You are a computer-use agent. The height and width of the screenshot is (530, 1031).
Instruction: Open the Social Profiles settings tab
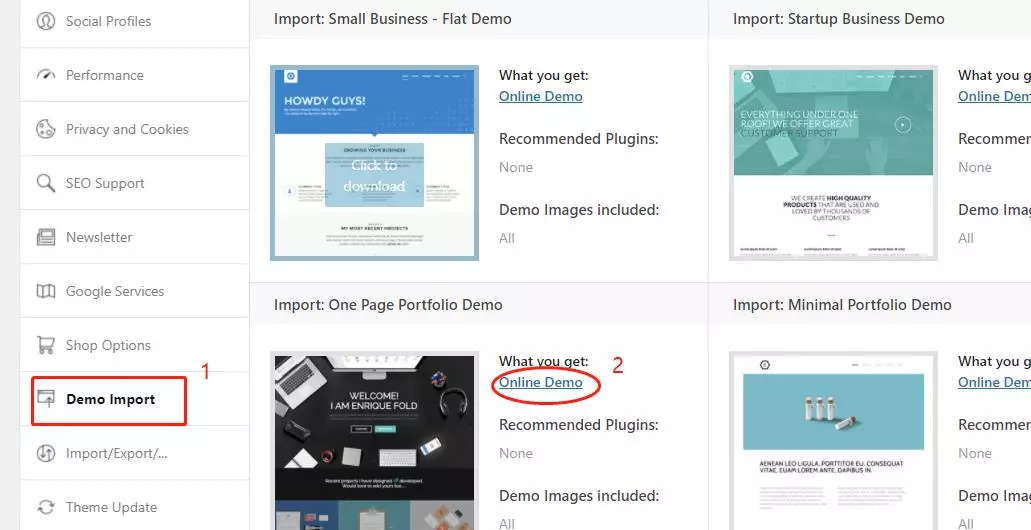tap(134, 21)
